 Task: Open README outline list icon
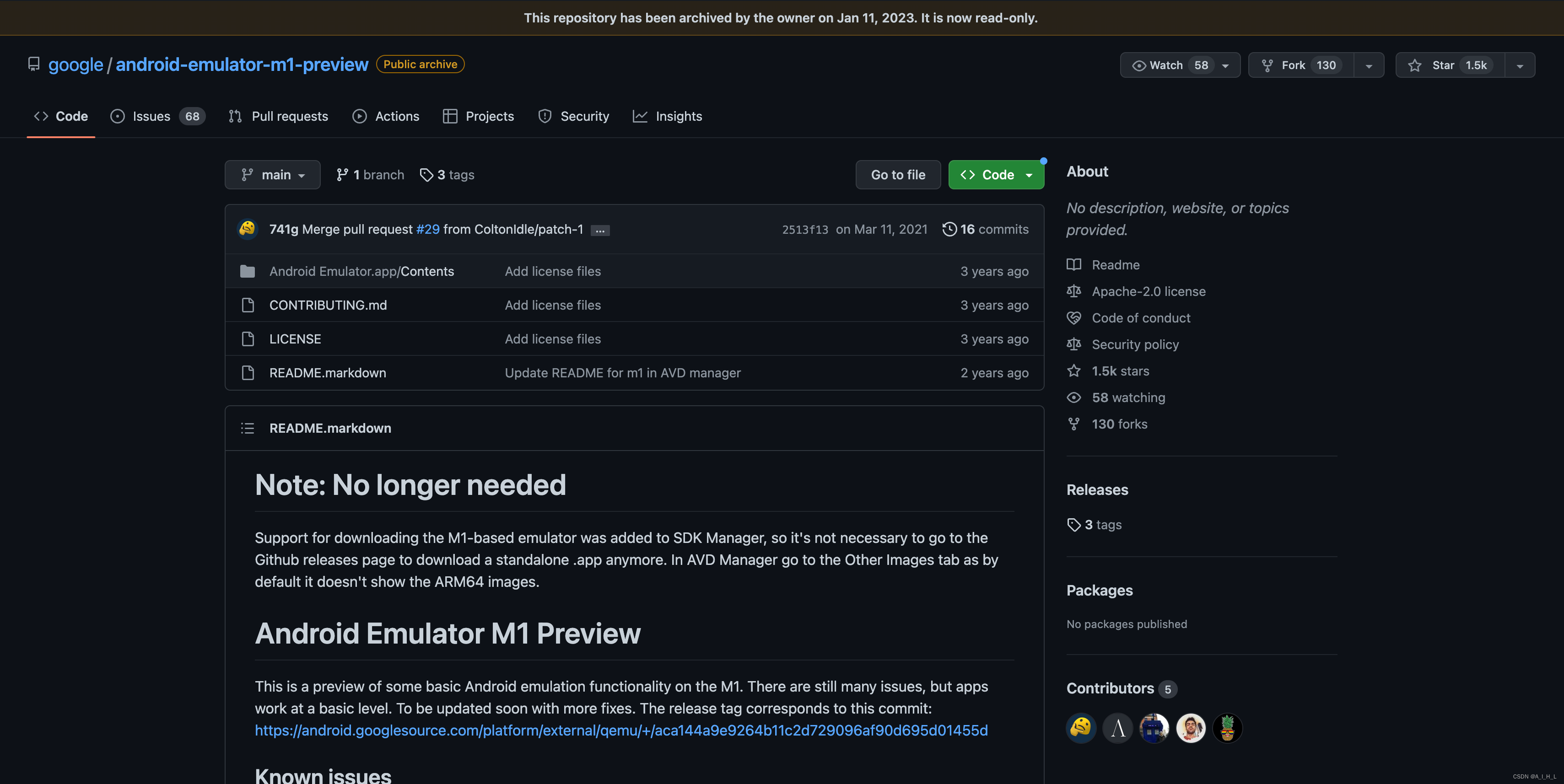tap(248, 429)
